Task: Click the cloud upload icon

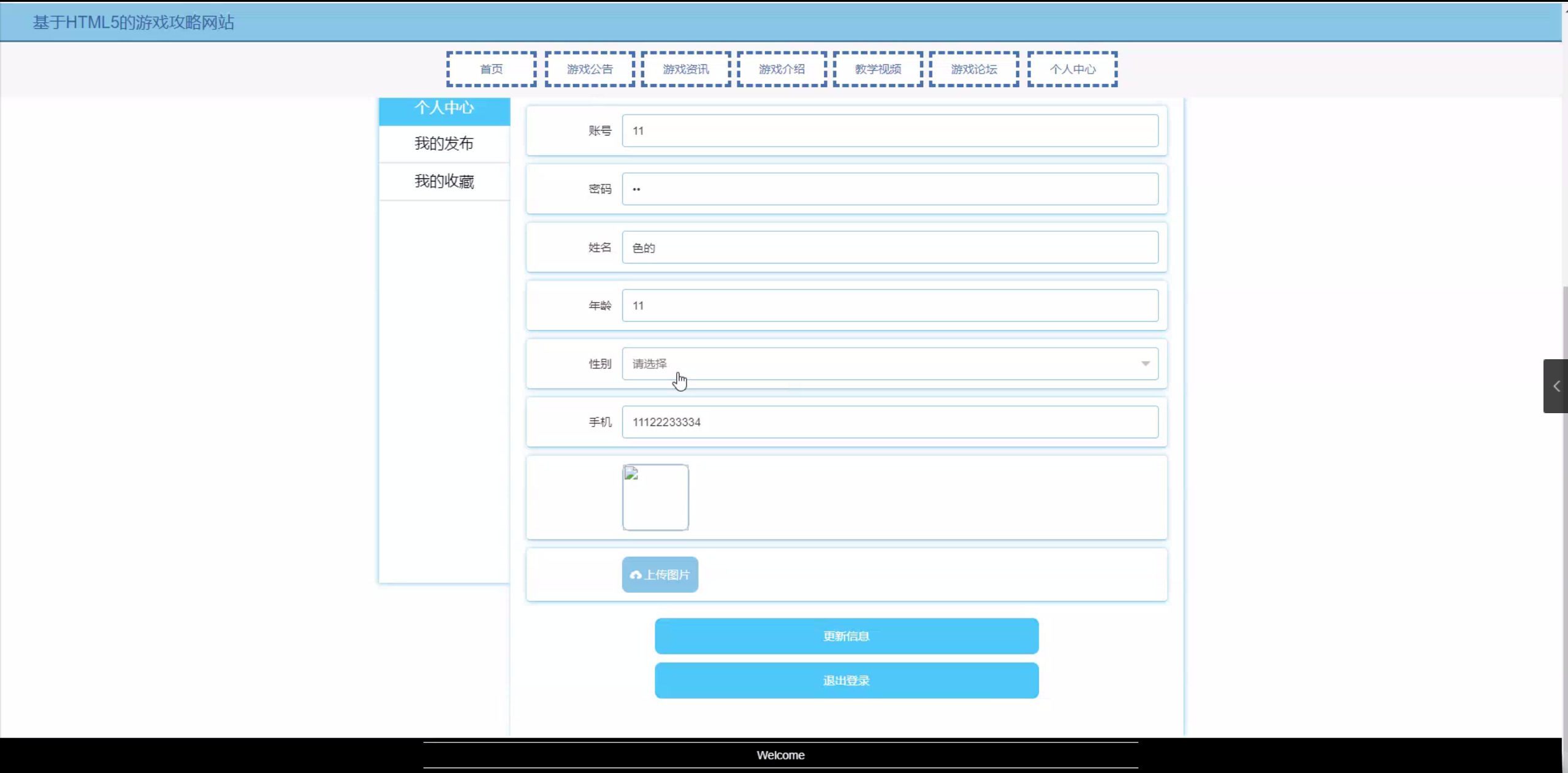Action: point(636,575)
